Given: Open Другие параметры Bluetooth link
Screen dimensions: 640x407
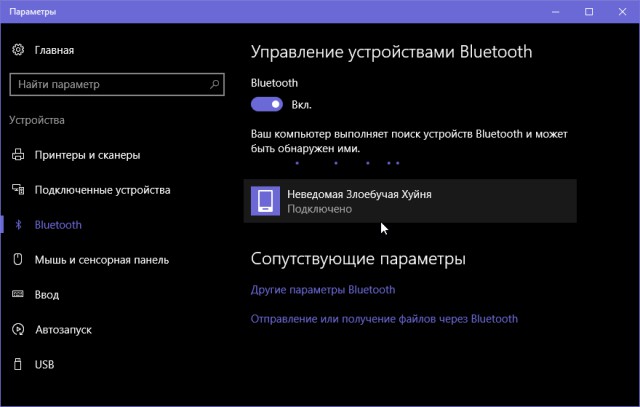Looking at the screenshot, I should point(323,290).
